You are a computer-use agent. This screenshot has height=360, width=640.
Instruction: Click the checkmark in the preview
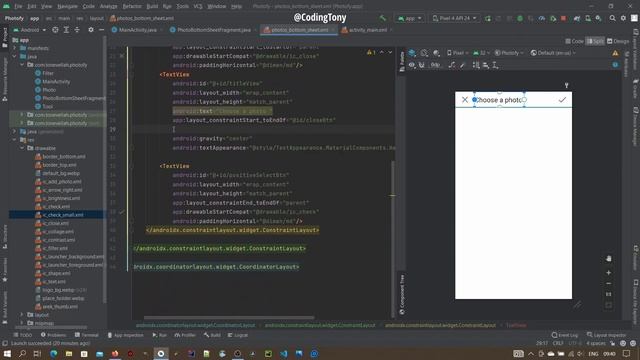pyautogui.click(x=562, y=100)
